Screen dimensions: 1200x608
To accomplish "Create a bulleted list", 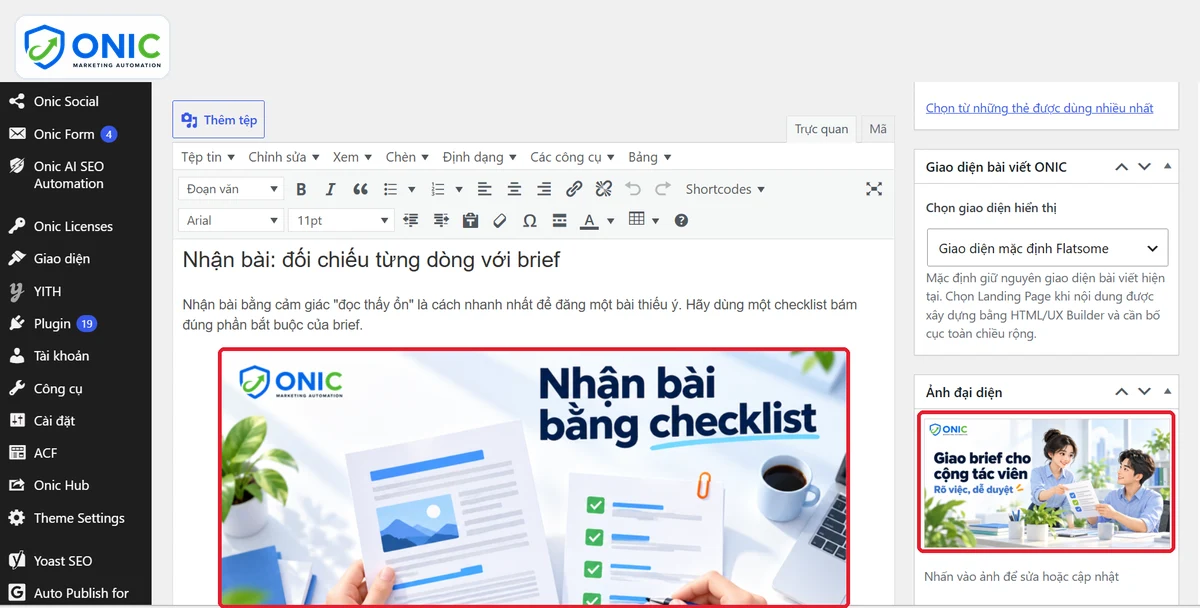I will [390, 189].
